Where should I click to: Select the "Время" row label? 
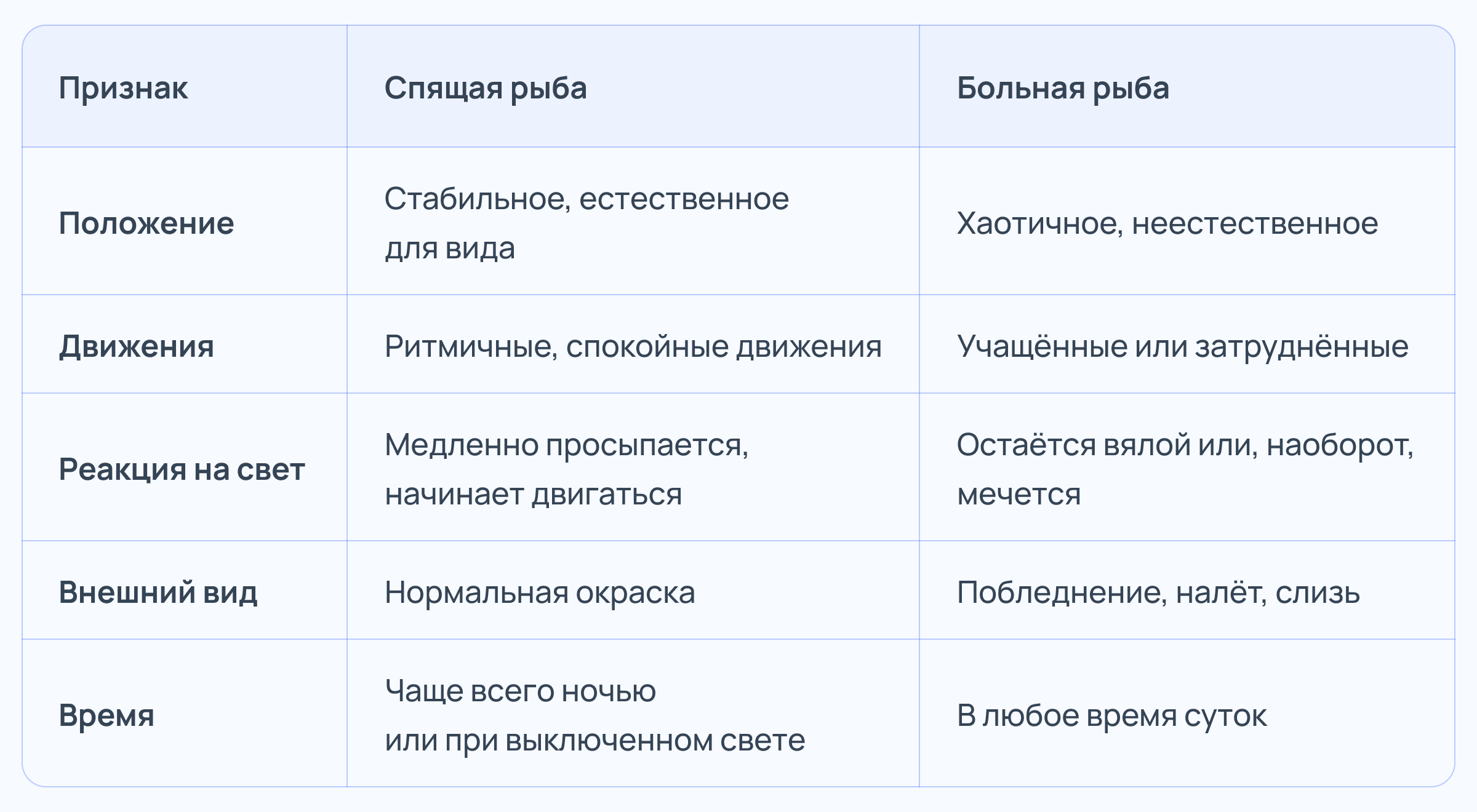(106, 715)
